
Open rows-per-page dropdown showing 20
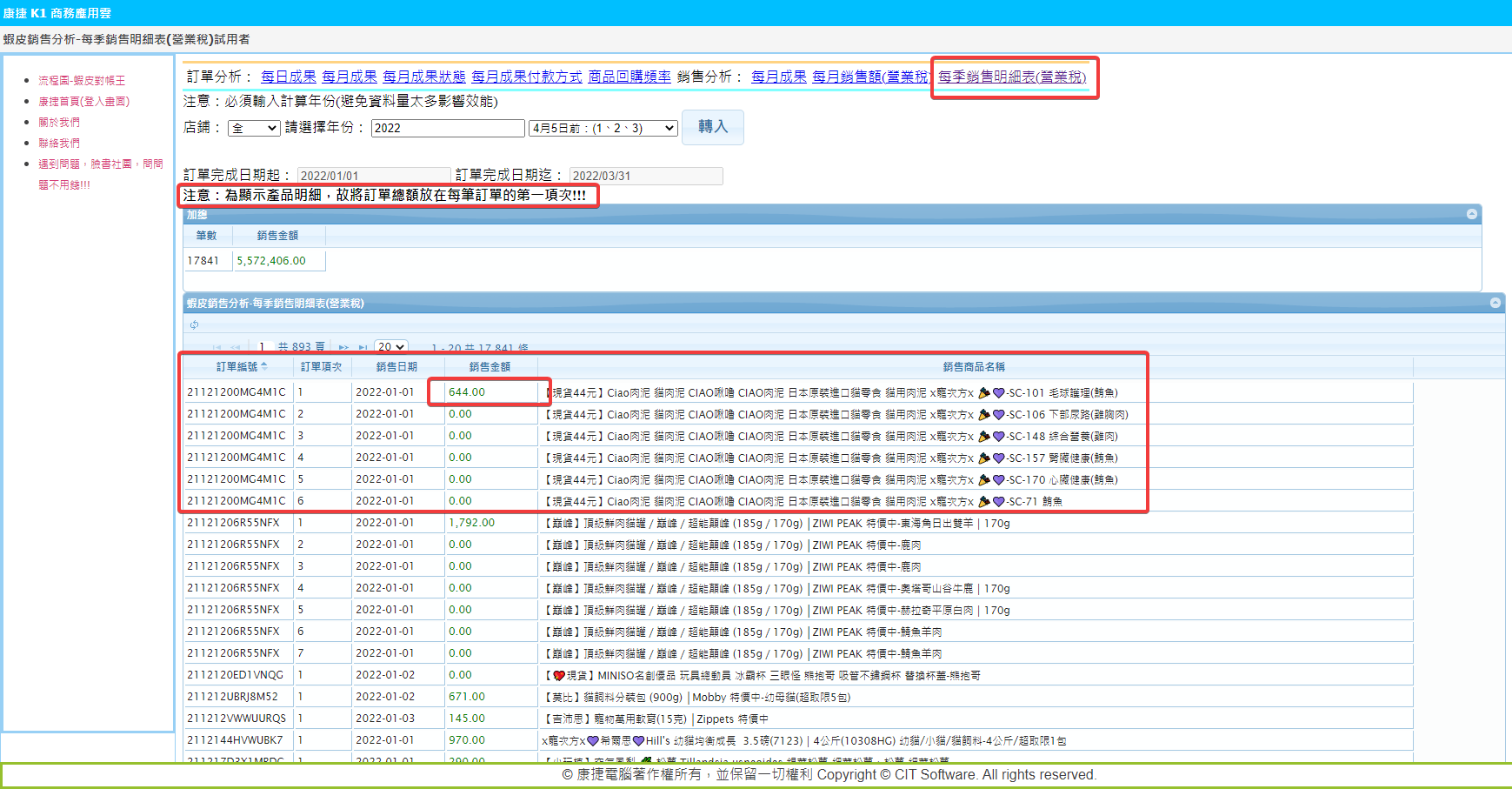pyautogui.click(x=391, y=347)
